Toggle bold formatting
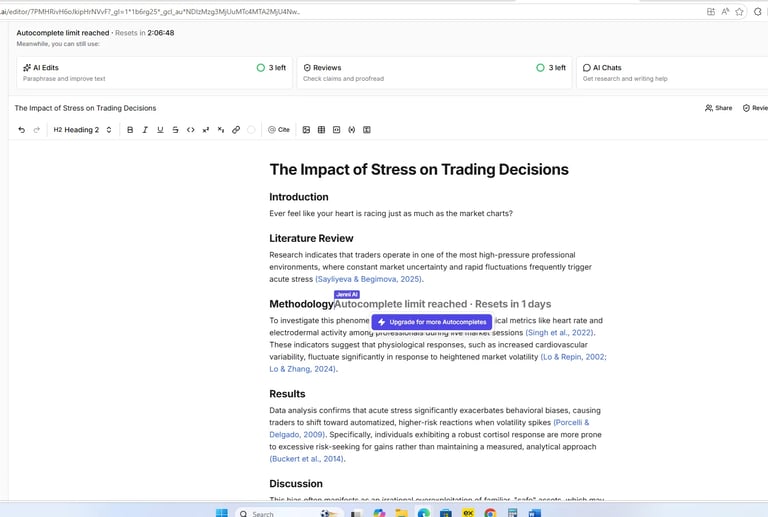 130,130
